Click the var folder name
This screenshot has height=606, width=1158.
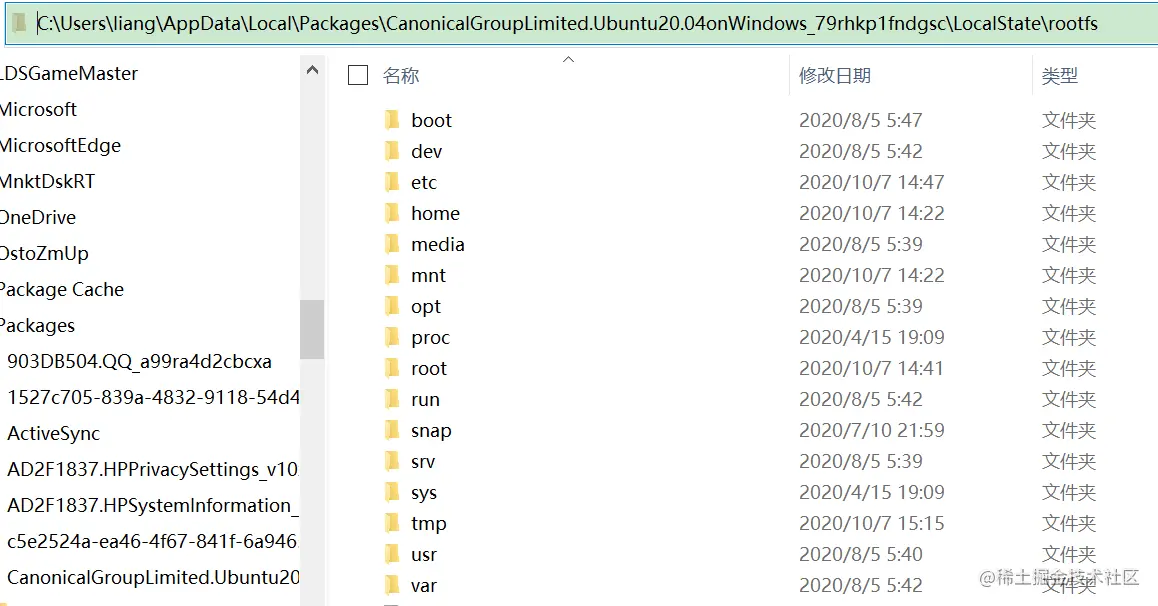click(x=424, y=585)
